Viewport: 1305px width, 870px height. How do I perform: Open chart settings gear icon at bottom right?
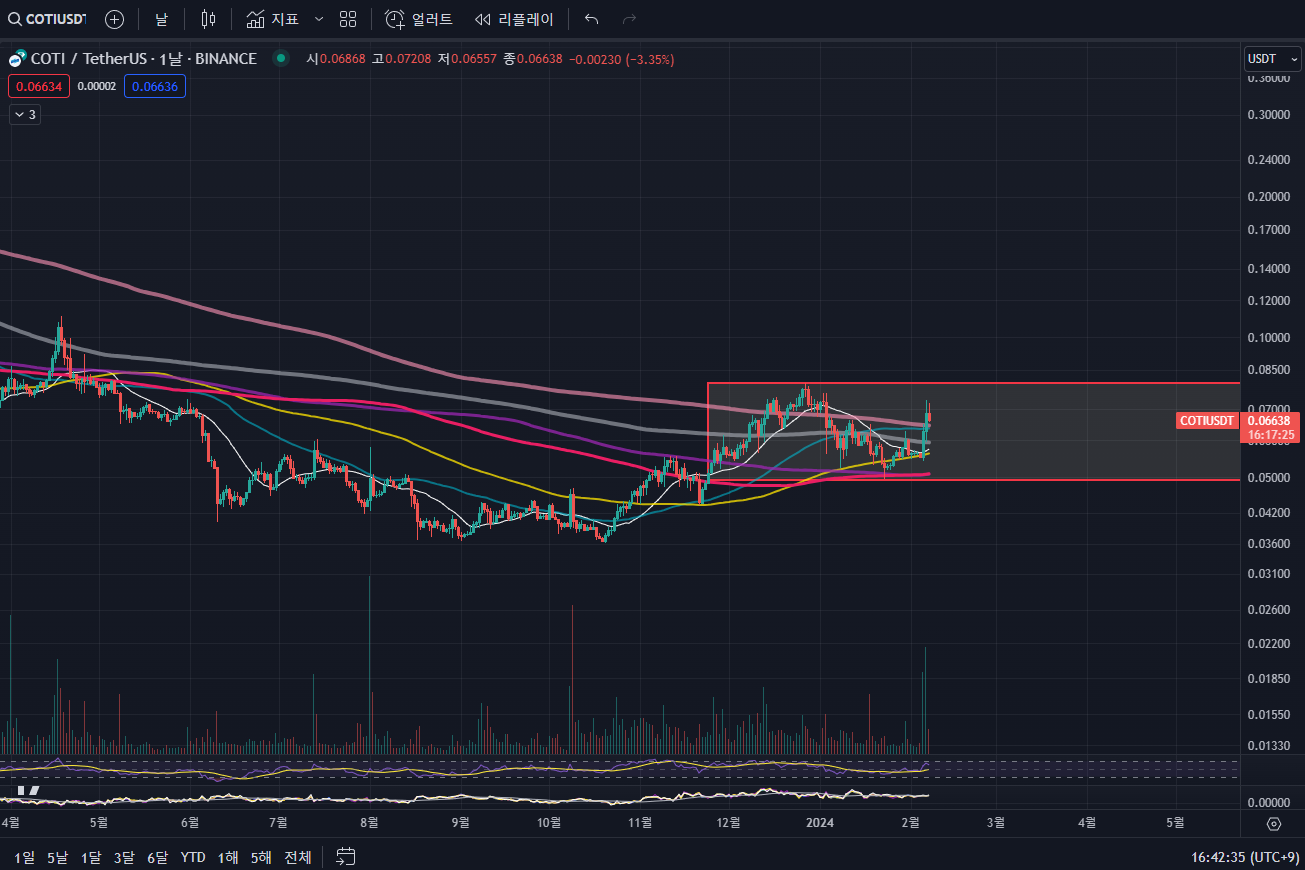pos(1273,823)
